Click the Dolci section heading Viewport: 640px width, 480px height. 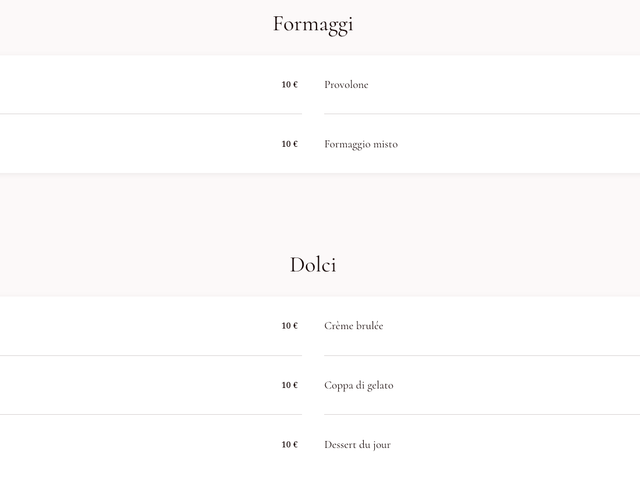click(312, 265)
